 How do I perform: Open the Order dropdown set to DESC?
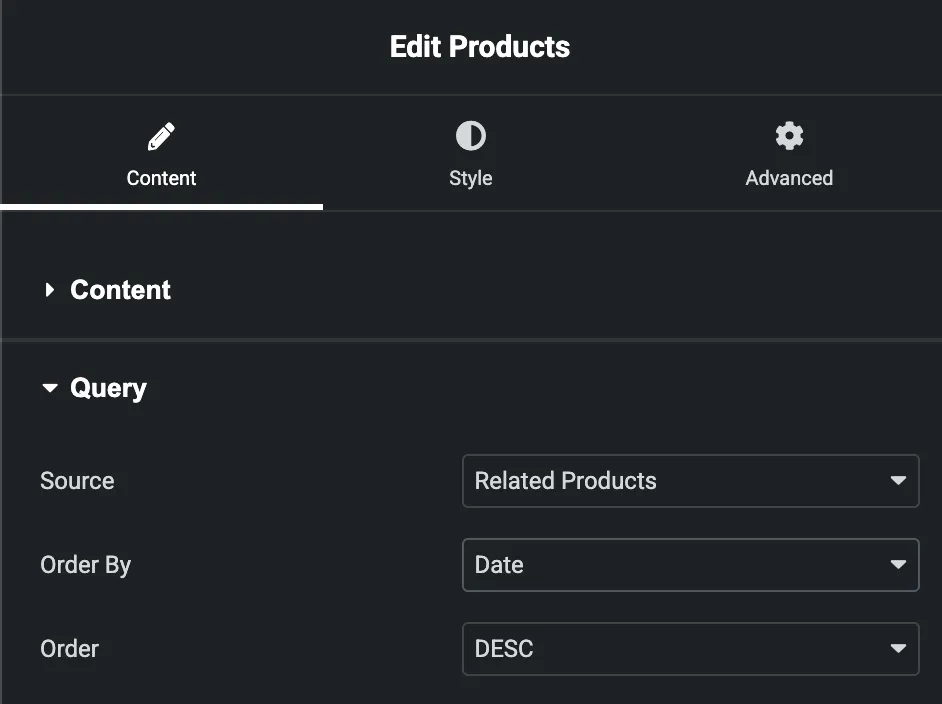tap(690, 649)
